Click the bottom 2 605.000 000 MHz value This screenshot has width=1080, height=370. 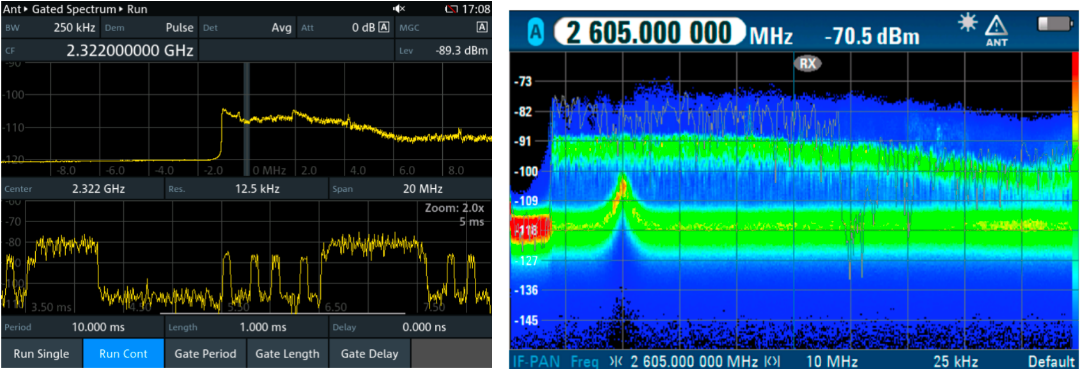[694, 362]
